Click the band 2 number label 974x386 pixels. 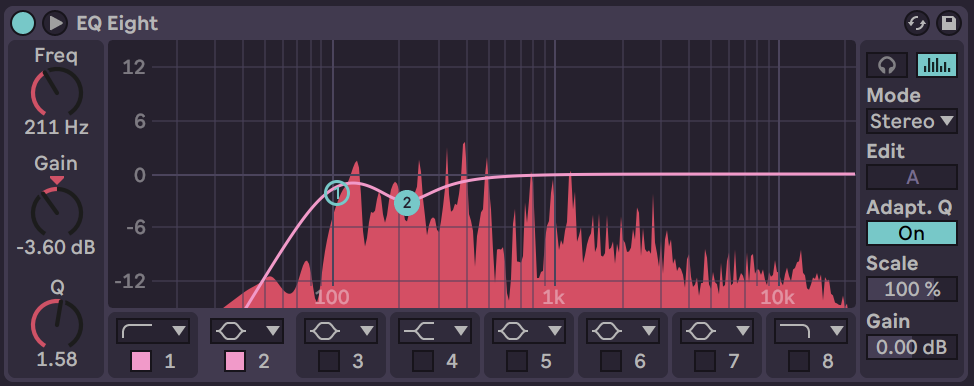click(263, 362)
